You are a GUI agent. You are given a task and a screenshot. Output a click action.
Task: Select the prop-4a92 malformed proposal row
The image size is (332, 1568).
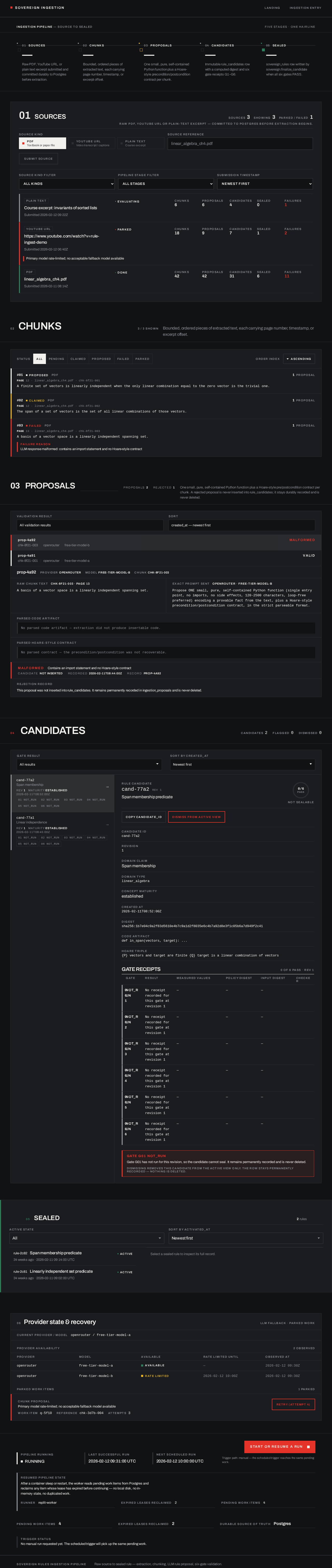[166, 542]
